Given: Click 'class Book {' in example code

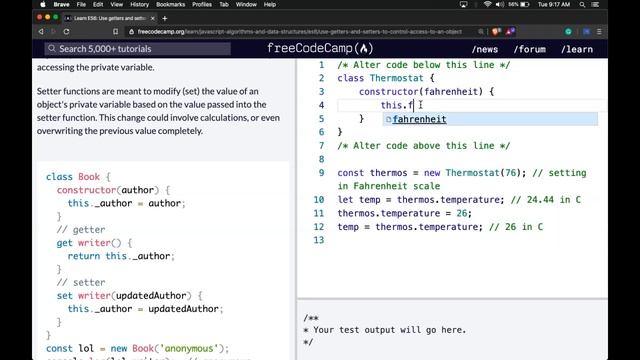Looking at the screenshot, I should coord(78,177).
